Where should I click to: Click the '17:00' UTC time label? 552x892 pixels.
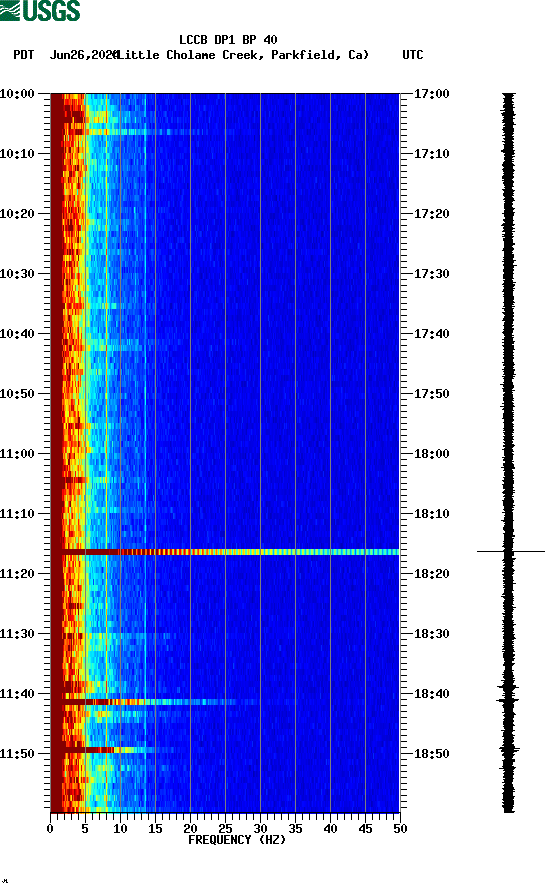click(431, 93)
